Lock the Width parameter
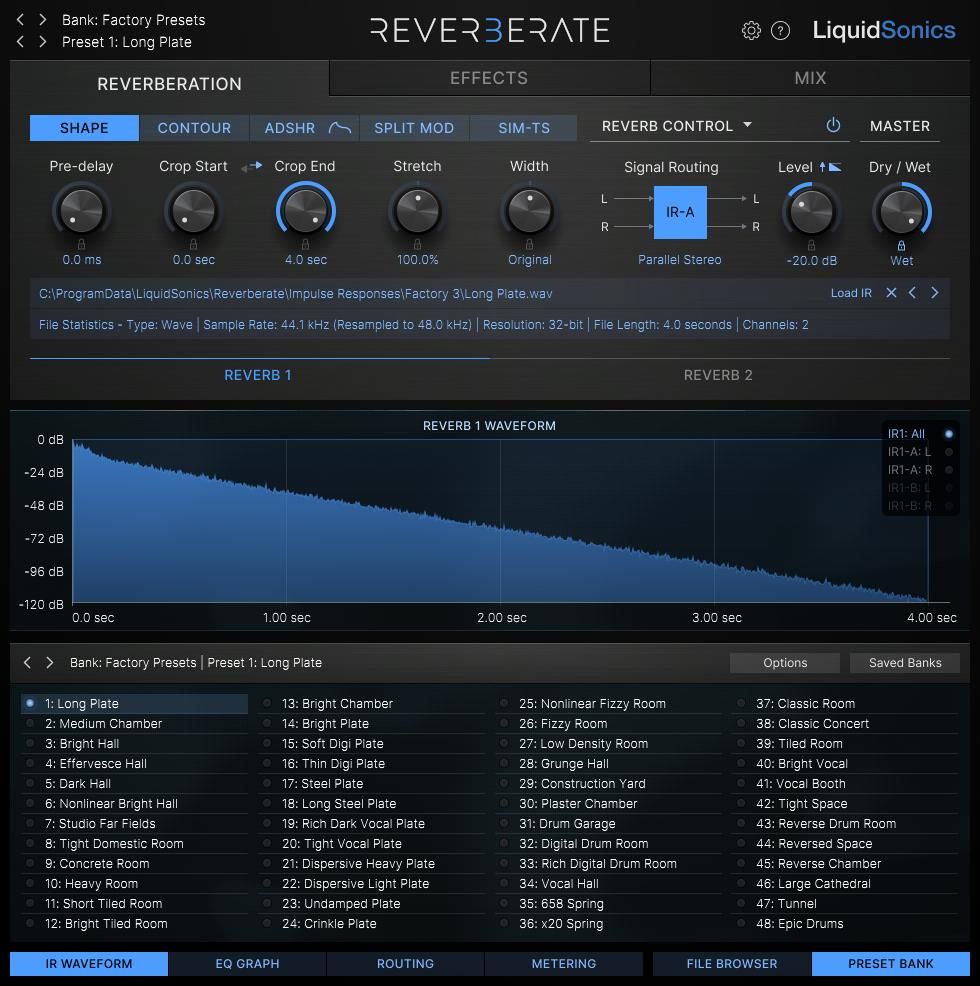 [530, 244]
